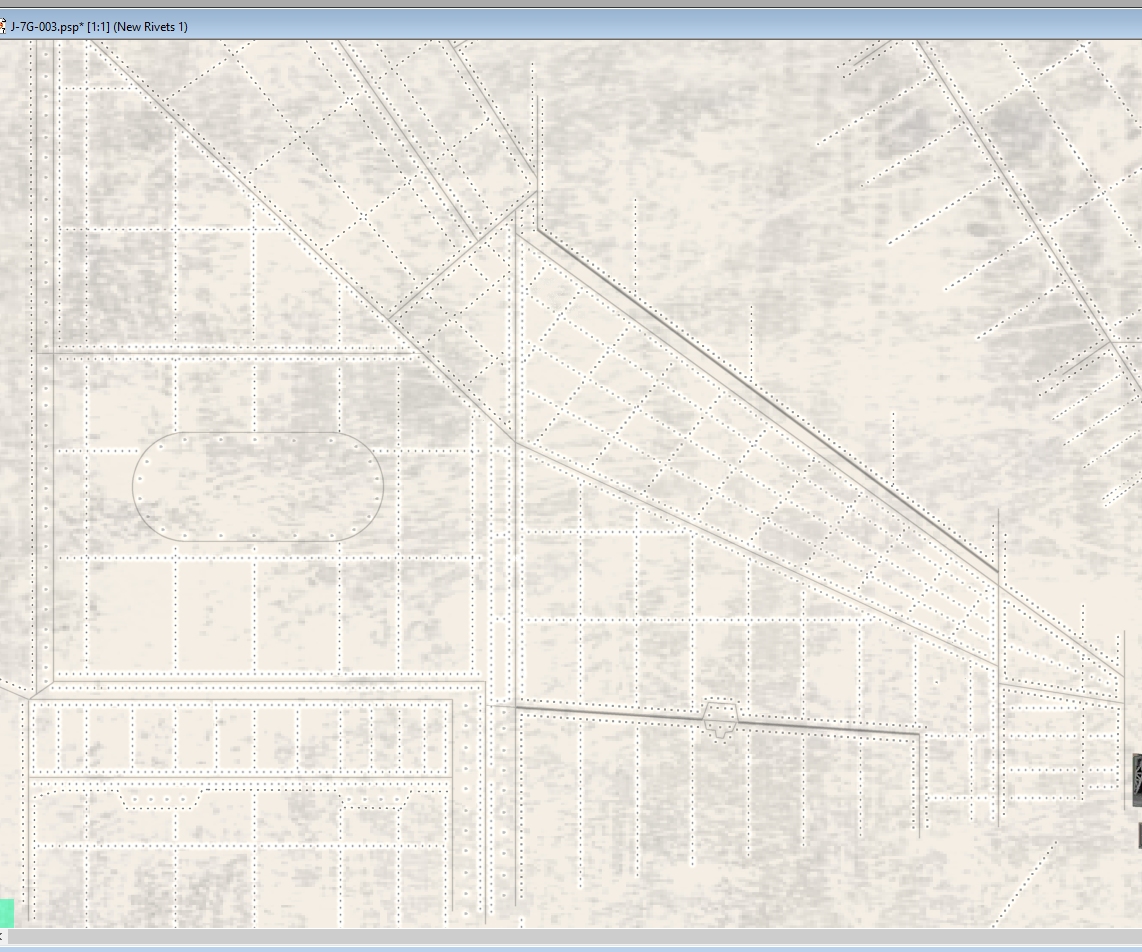The image size is (1142, 952).
Task: Click the light blue bar beneath the scrollbar
Action: pyautogui.click(x=571, y=948)
